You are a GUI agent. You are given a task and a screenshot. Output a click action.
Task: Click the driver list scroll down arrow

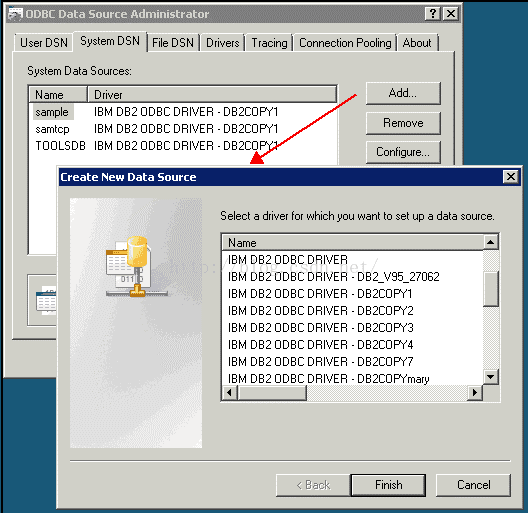[491, 377]
